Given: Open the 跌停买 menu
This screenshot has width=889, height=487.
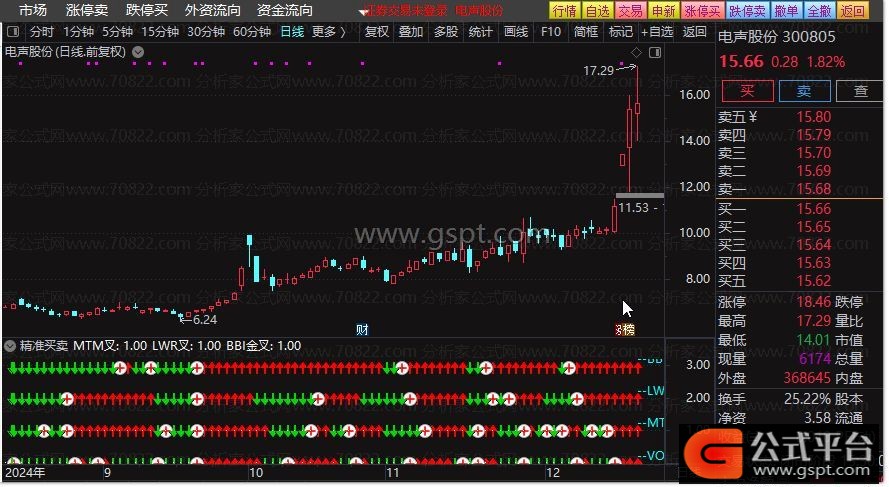Looking at the screenshot, I should point(147,10).
